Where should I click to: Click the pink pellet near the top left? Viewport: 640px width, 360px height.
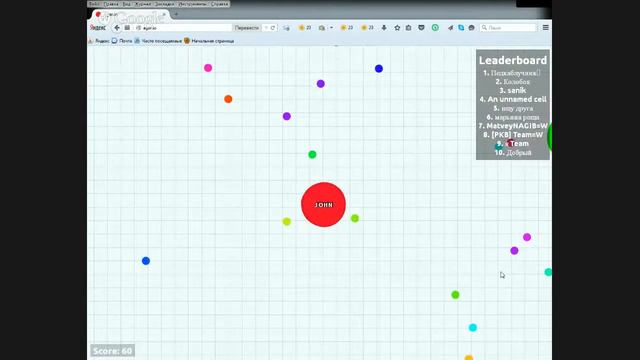[x=208, y=68]
